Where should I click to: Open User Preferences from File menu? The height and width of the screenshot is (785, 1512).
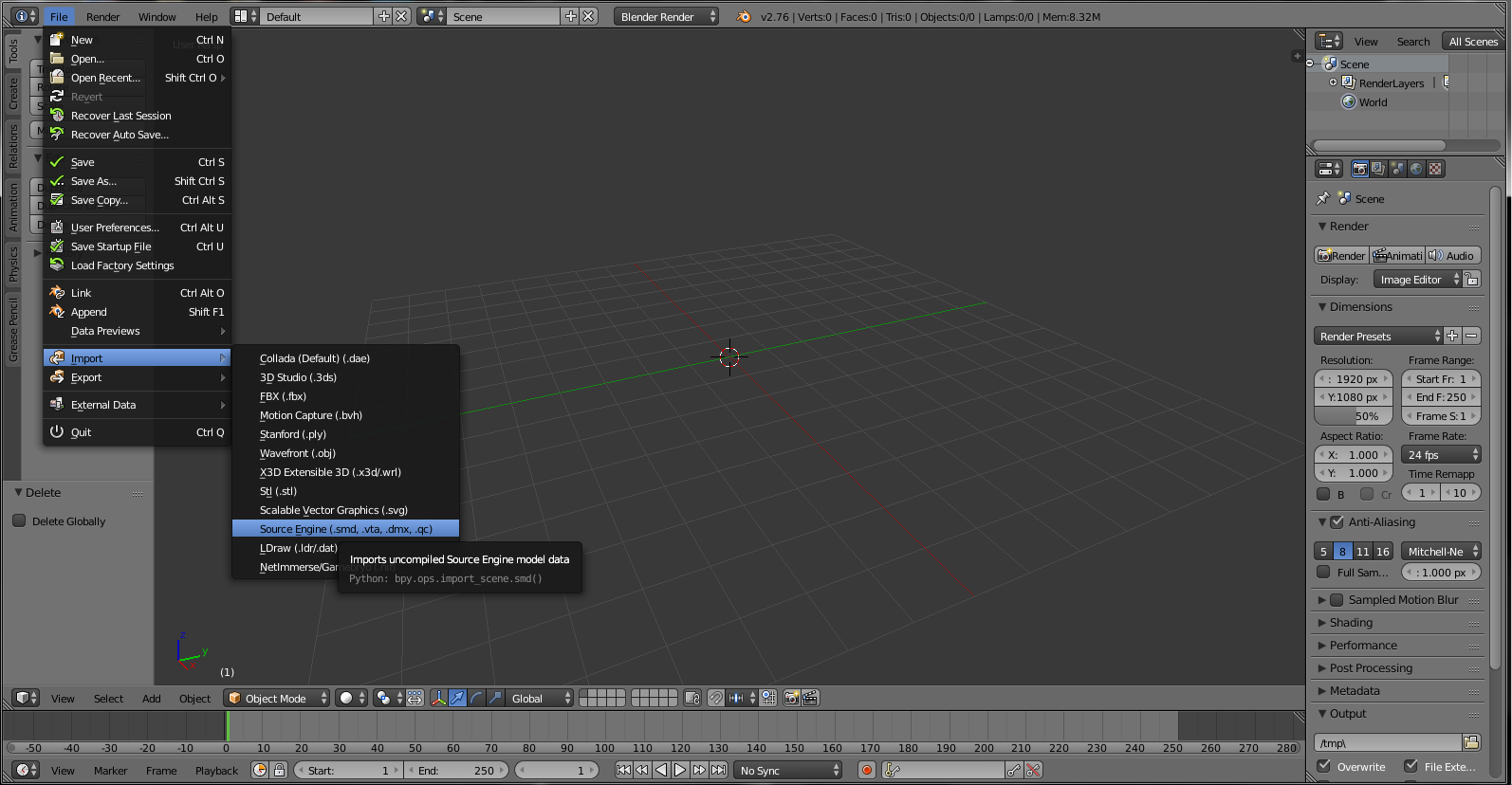(138, 227)
